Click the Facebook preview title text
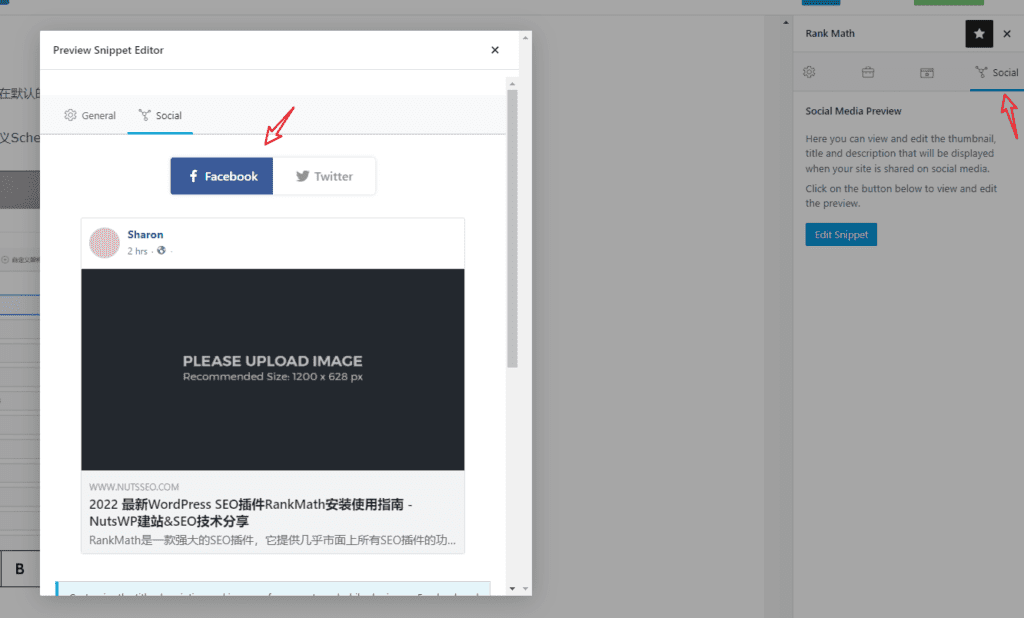The height and width of the screenshot is (618, 1024). coord(251,513)
